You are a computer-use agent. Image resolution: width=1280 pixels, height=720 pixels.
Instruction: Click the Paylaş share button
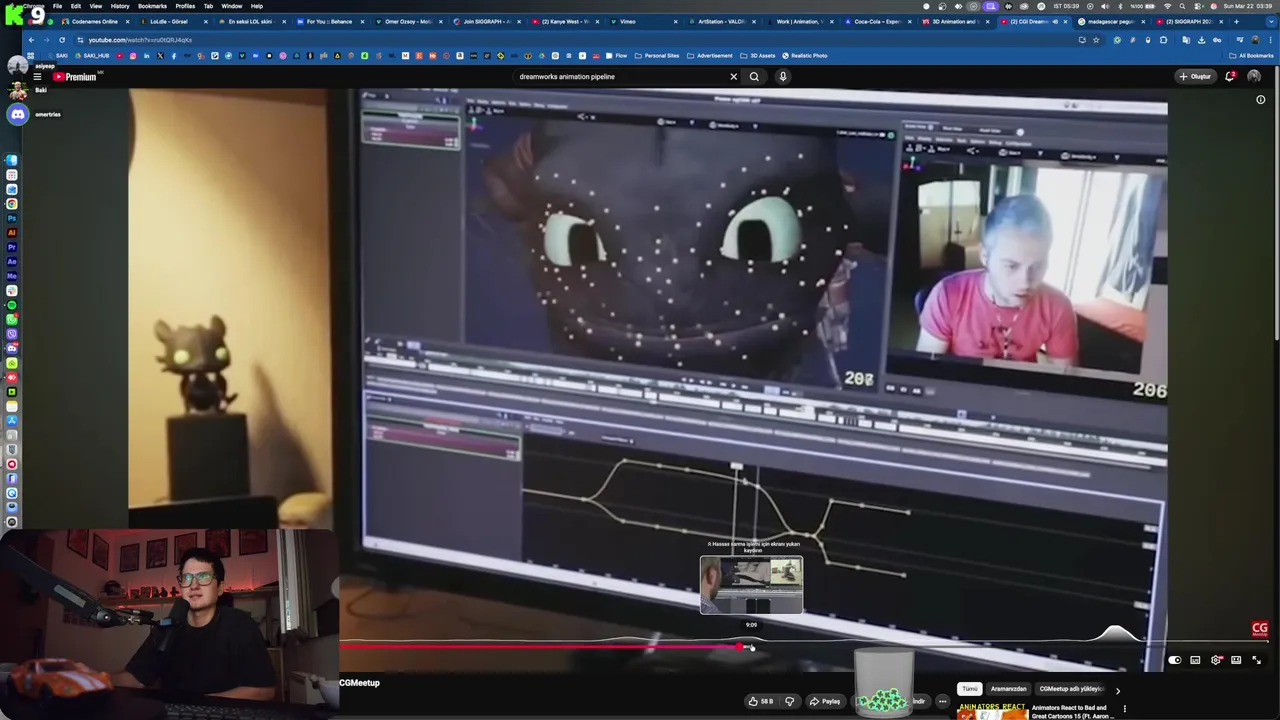pyautogui.click(x=825, y=701)
